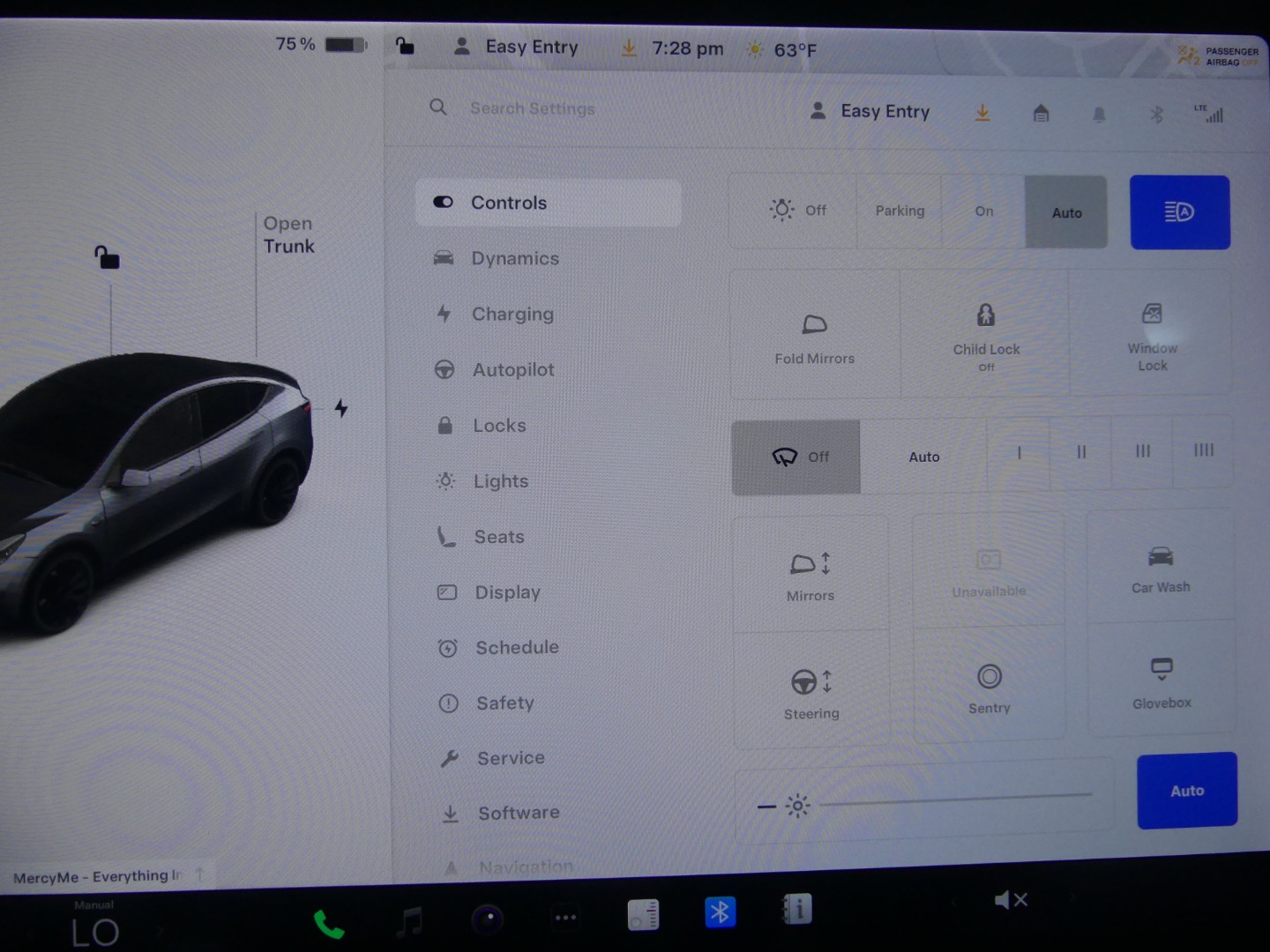The height and width of the screenshot is (952, 1270).
Task: Open HomeLink garage icon in settings header
Action: point(1041,114)
